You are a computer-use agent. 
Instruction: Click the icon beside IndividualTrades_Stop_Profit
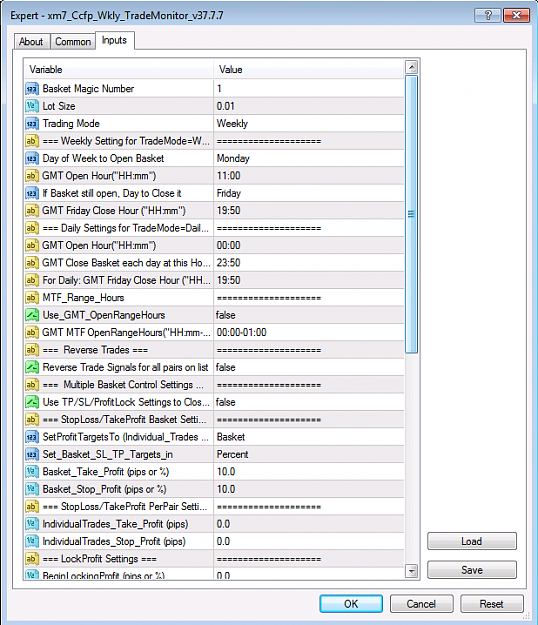(x=32, y=541)
